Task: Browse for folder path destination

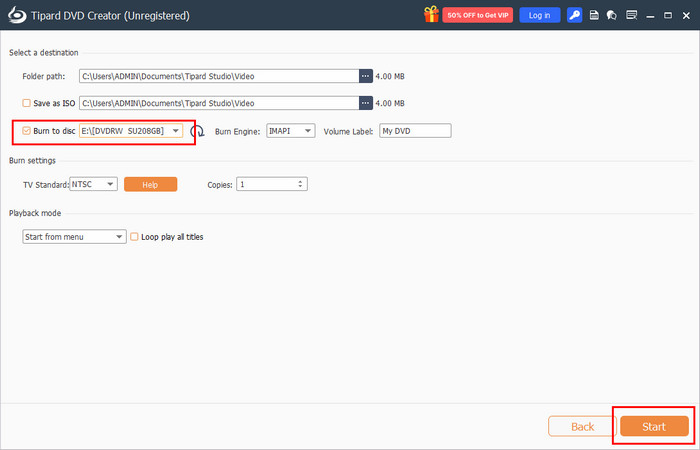Action: pyautogui.click(x=366, y=75)
